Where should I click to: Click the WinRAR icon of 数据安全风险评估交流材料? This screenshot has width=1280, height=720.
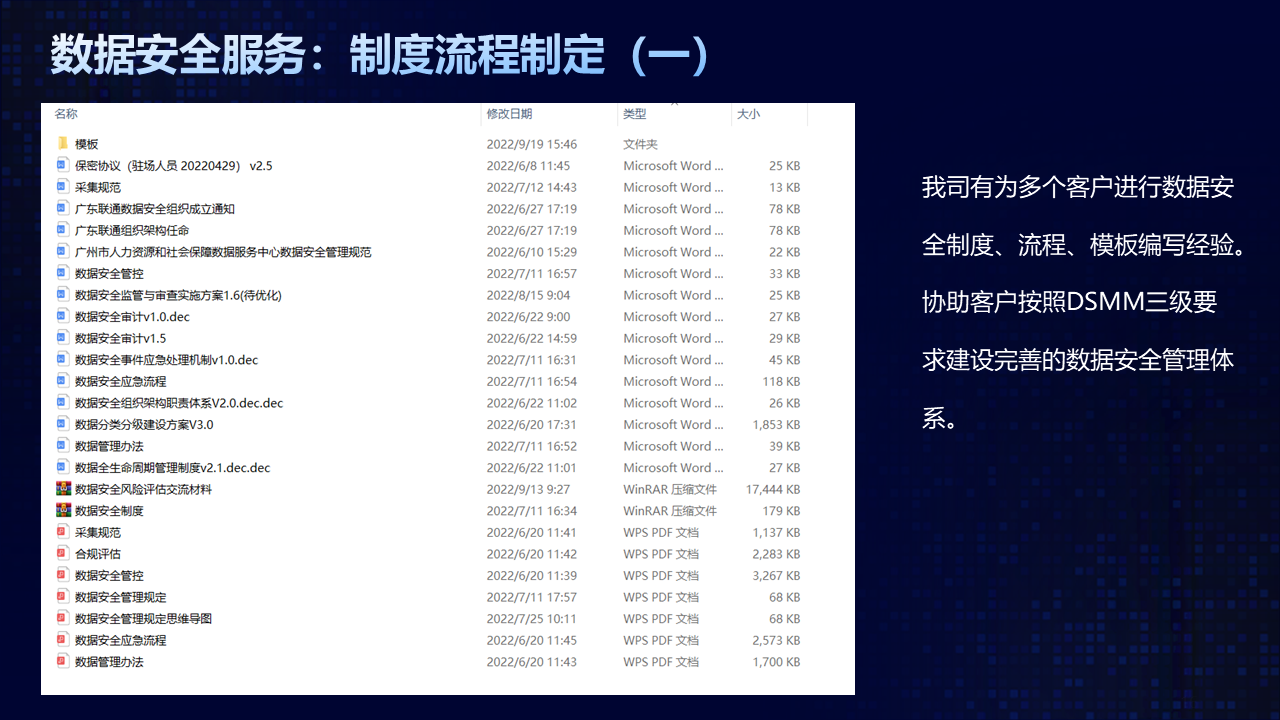63,489
